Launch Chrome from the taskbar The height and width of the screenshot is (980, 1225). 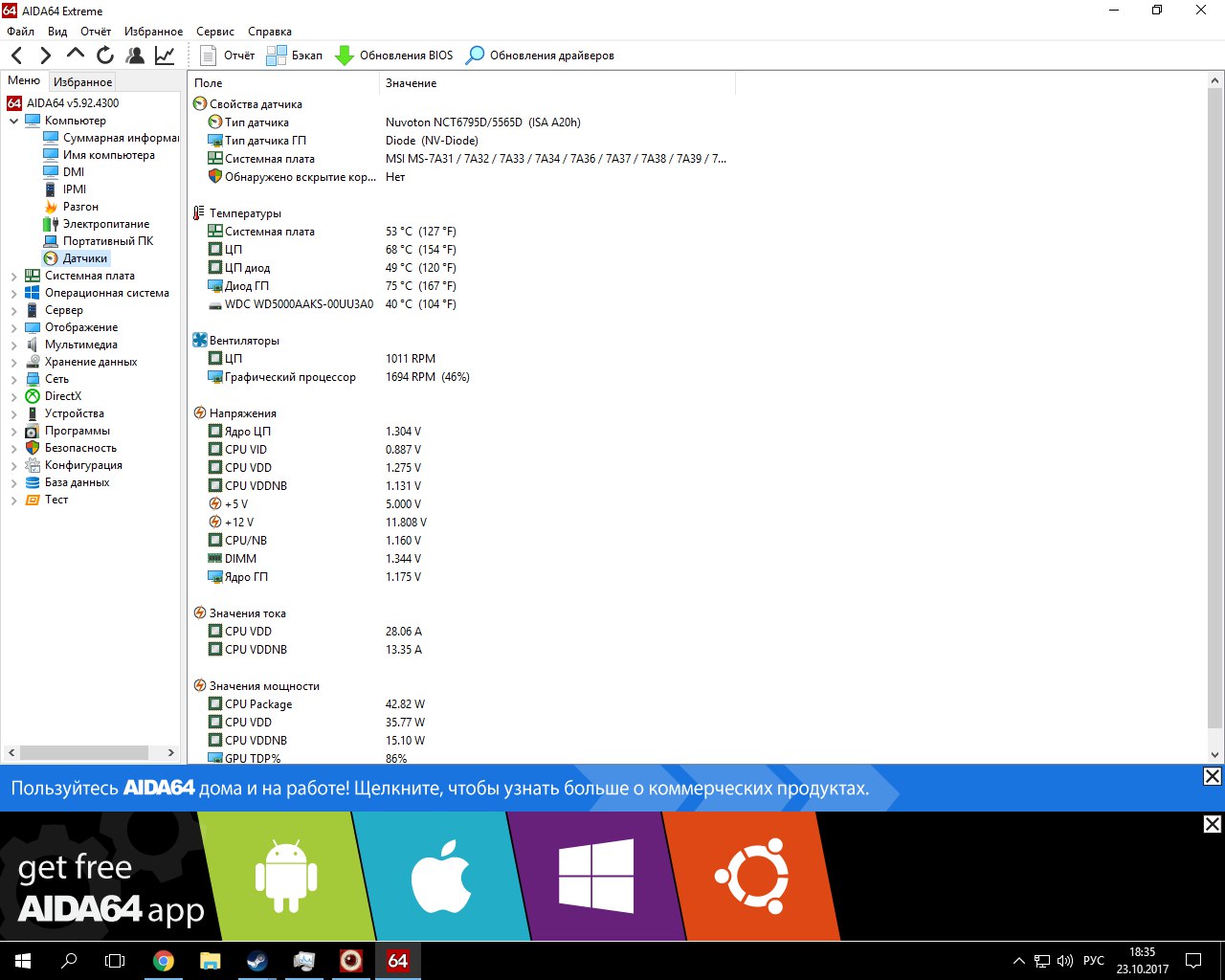(164, 960)
